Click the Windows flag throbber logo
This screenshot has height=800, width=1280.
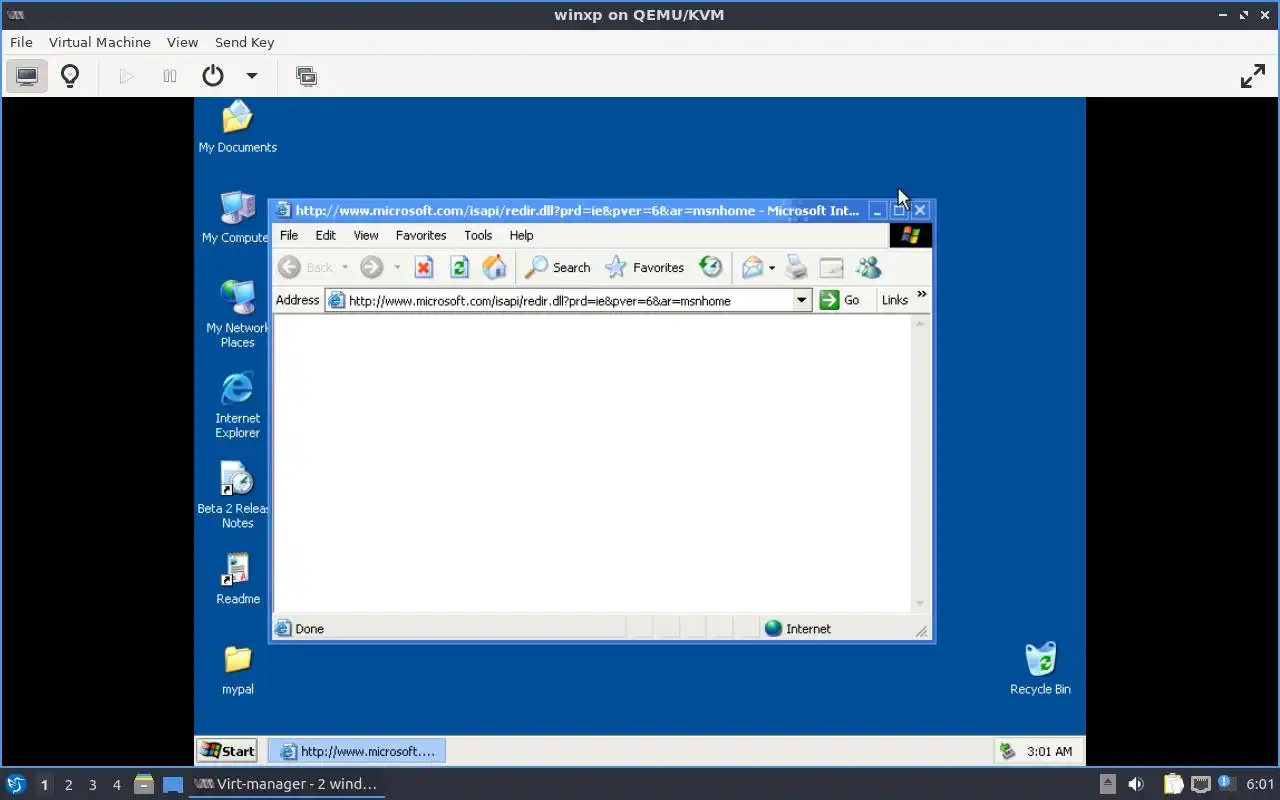[910, 235]
